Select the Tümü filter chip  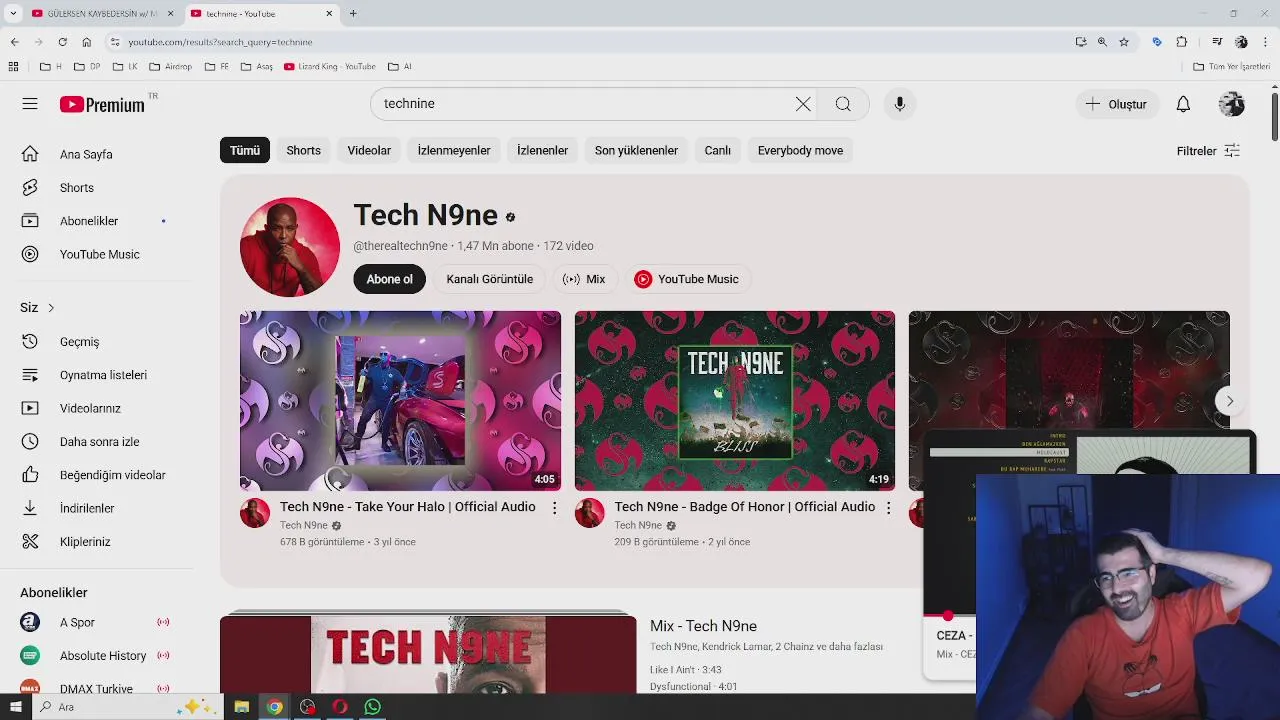point(245,150)
